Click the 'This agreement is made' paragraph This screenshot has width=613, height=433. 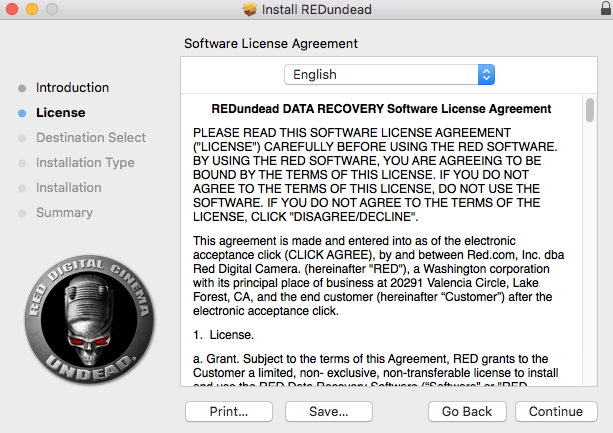coord(378,276)
